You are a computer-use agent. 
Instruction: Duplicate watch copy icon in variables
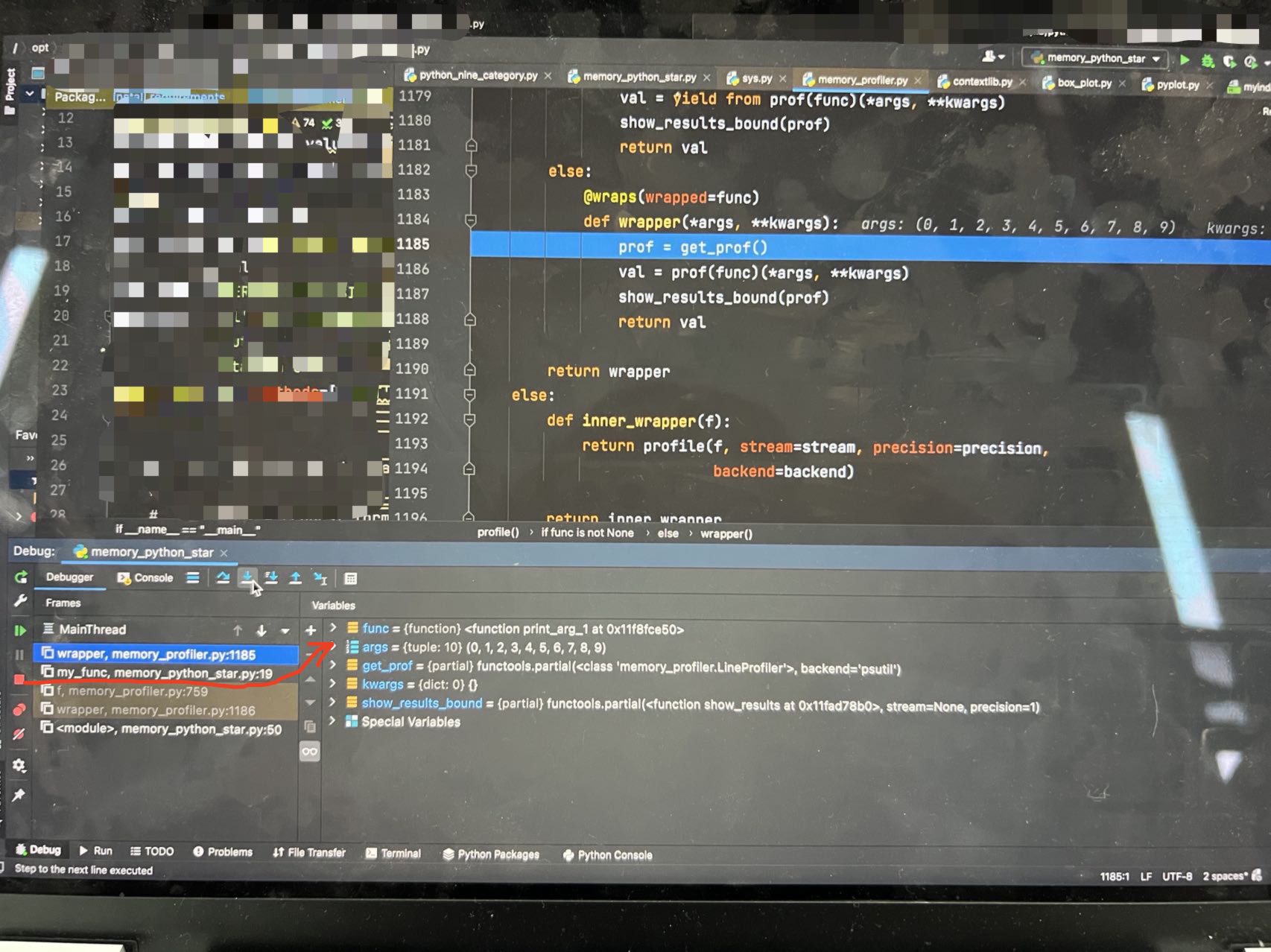click(310, 726)
